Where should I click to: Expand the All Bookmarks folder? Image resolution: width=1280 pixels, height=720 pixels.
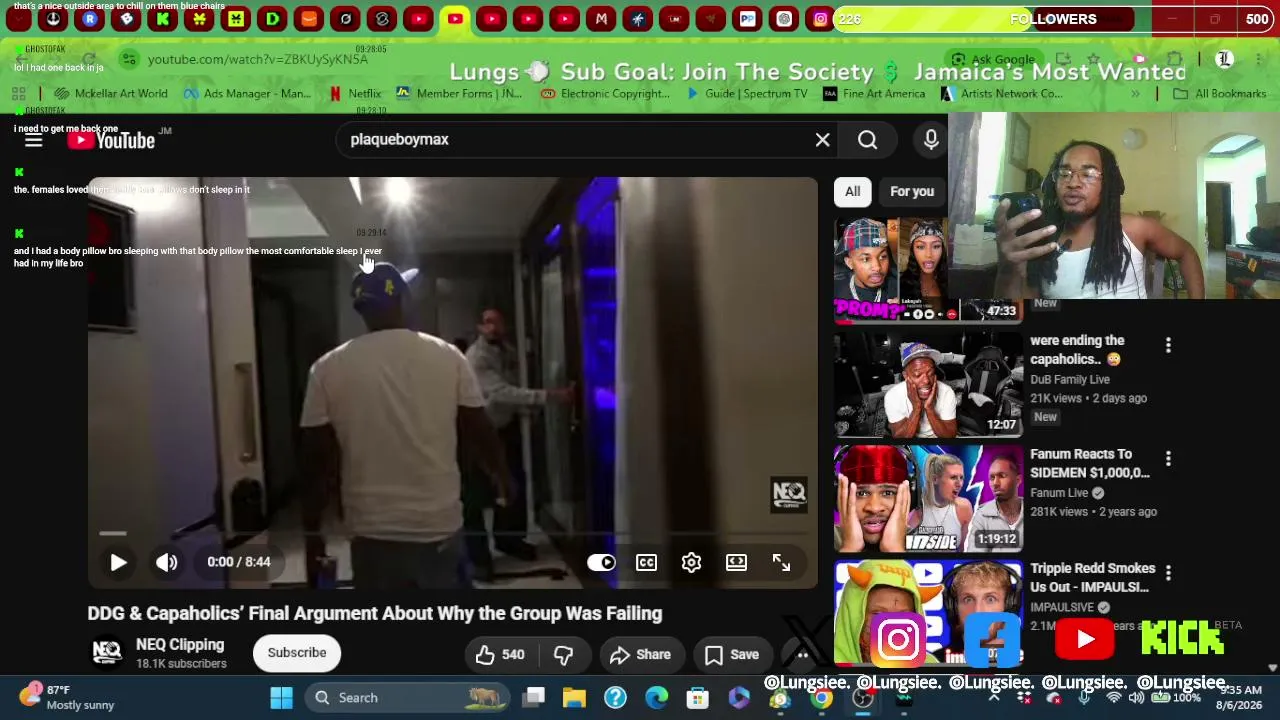pyautogui.click(x=1220, y=94)
